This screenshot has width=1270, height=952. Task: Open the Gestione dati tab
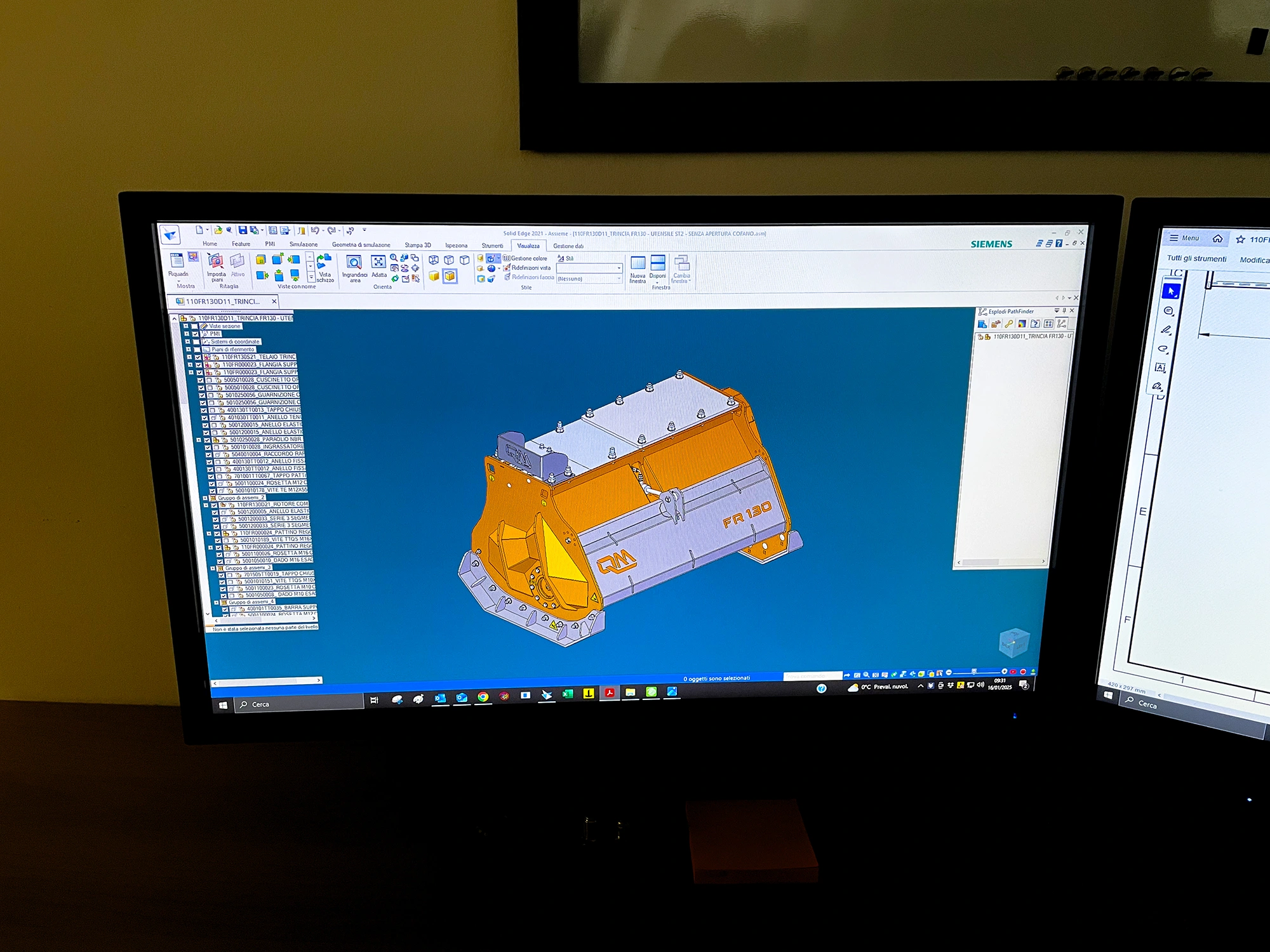568,246
